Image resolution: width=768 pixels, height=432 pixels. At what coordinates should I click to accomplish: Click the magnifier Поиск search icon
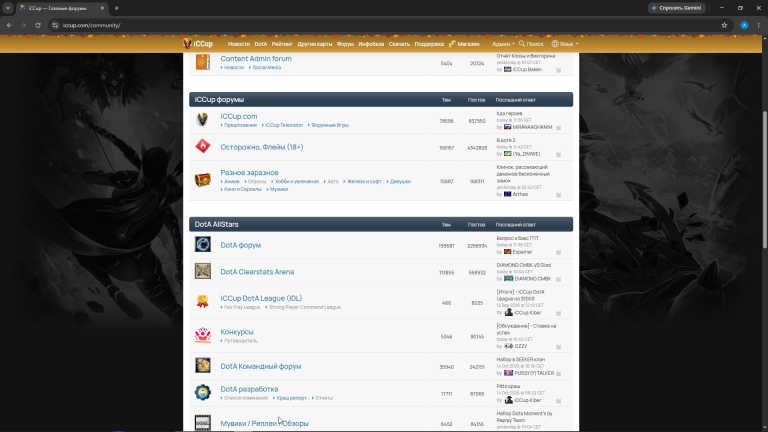point(522,44)
